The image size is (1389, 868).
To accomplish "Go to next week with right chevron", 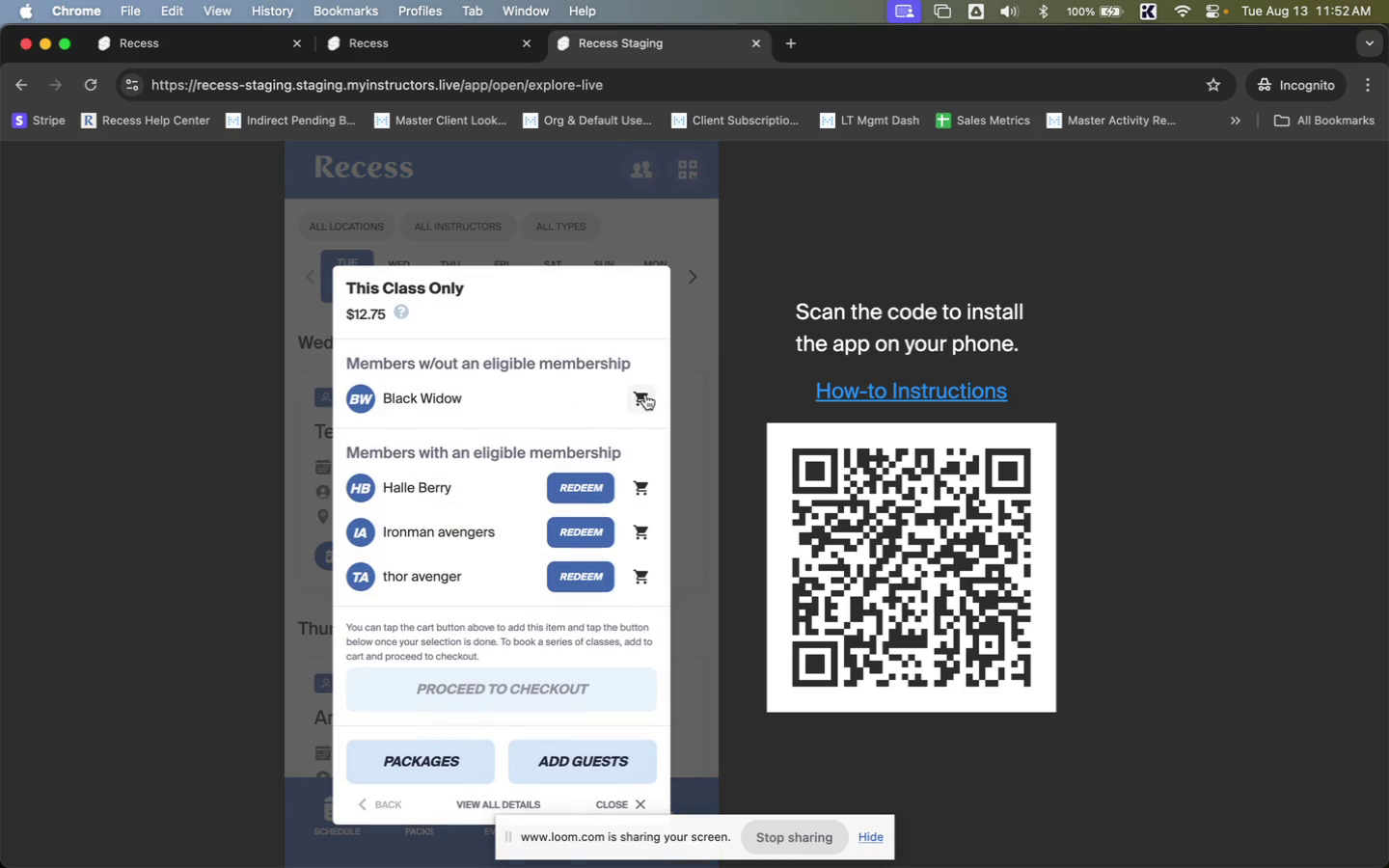I will click(x=693, y=277).
